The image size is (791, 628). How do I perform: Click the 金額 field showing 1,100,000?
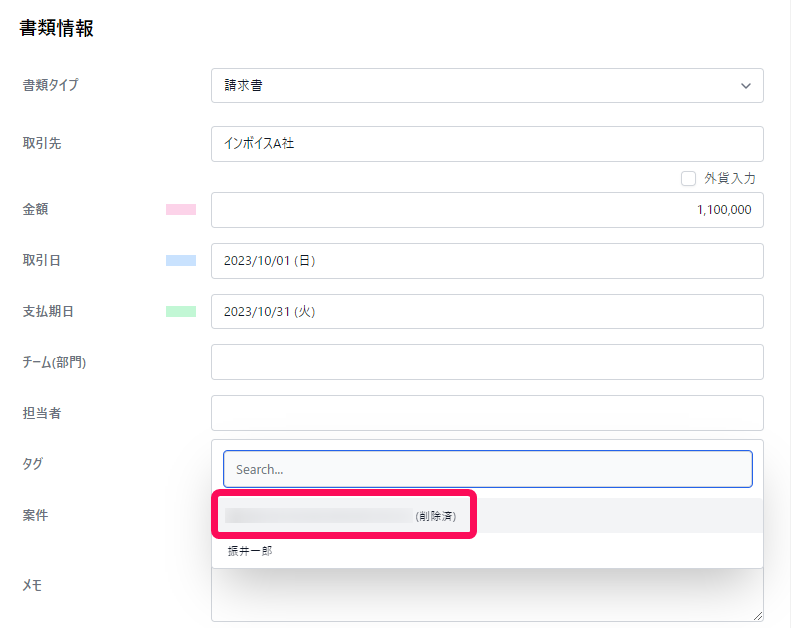pos(487,210)
